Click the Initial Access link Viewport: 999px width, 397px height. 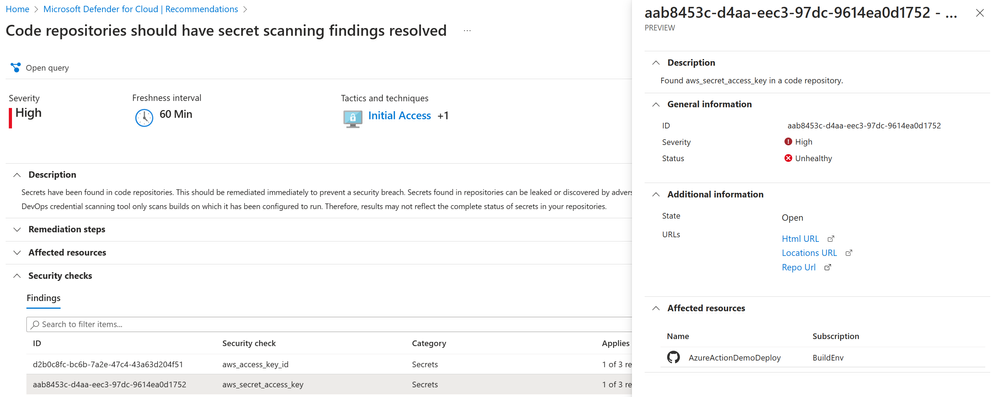(399, 116)
